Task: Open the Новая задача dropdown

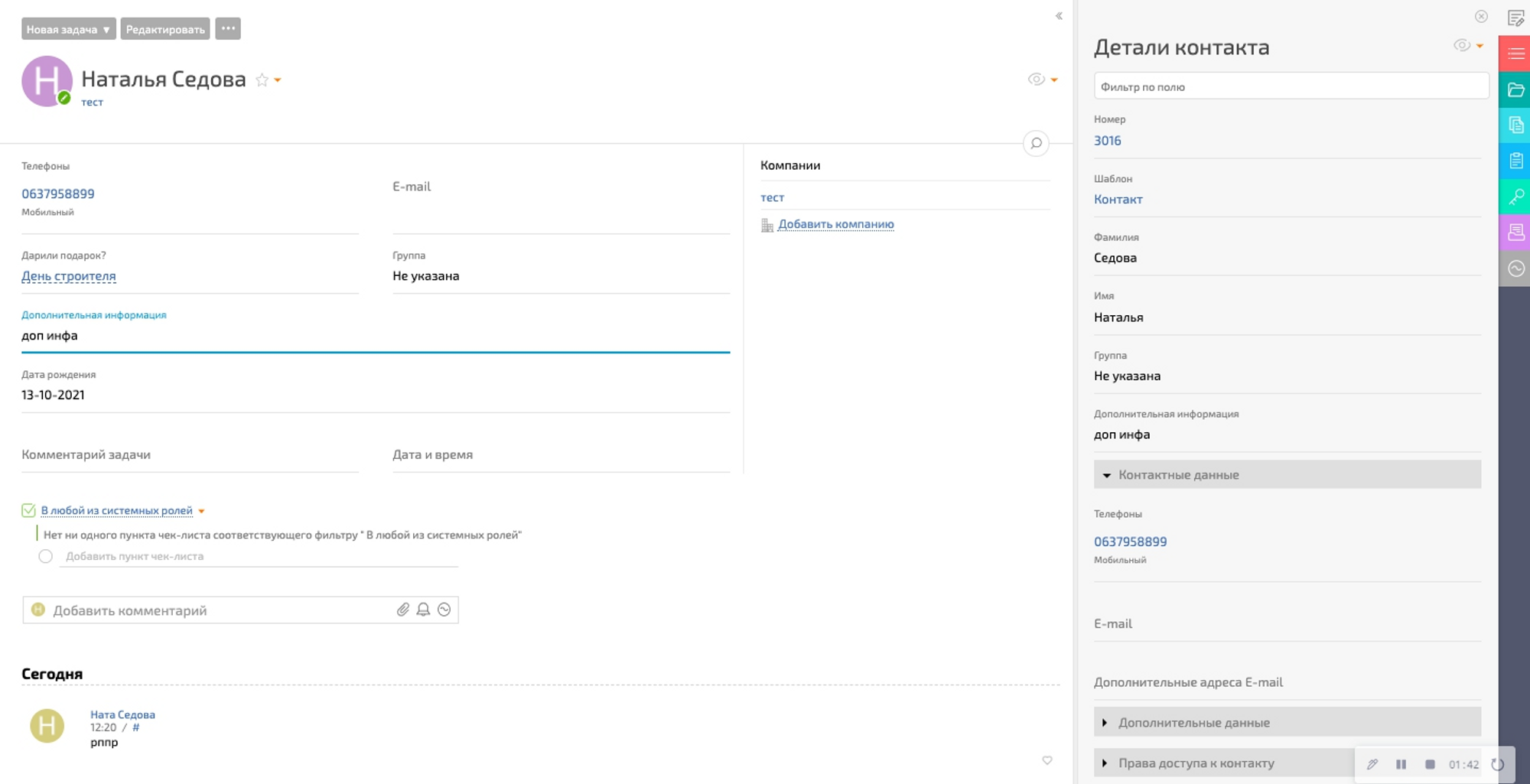Action: (68, 29)
